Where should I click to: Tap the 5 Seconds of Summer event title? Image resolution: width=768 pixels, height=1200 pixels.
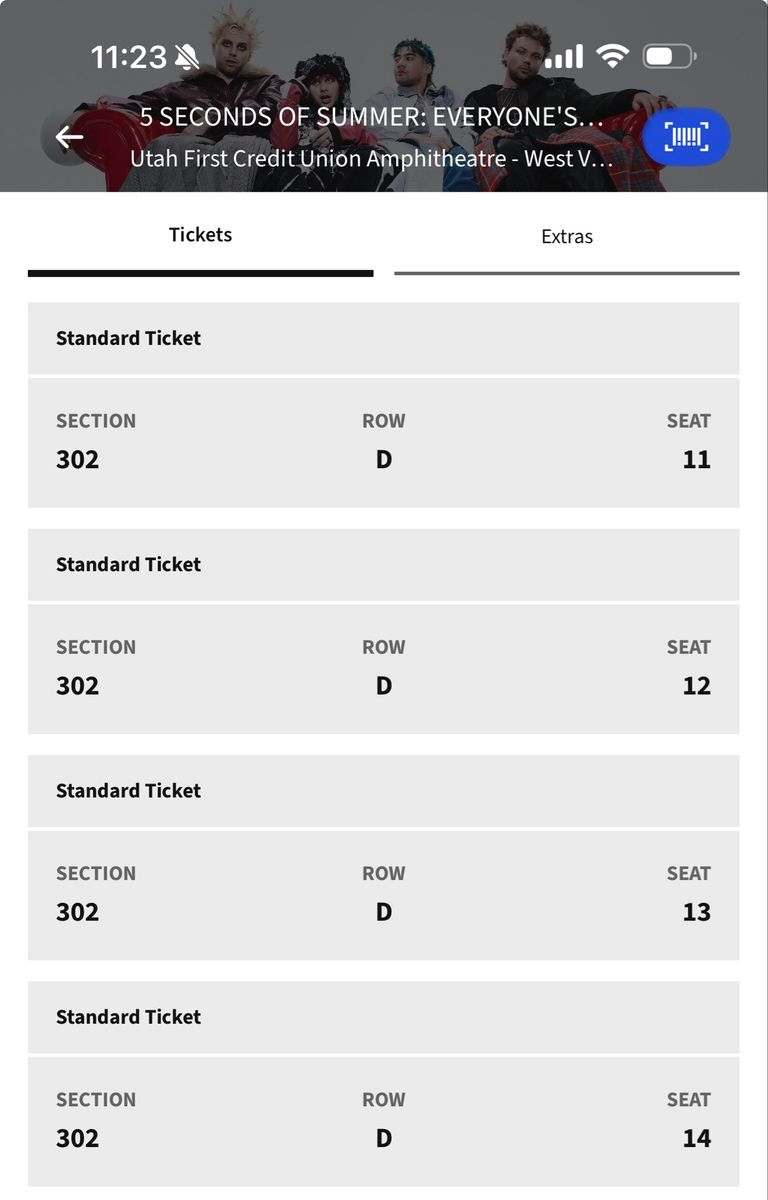coord(371,117)
